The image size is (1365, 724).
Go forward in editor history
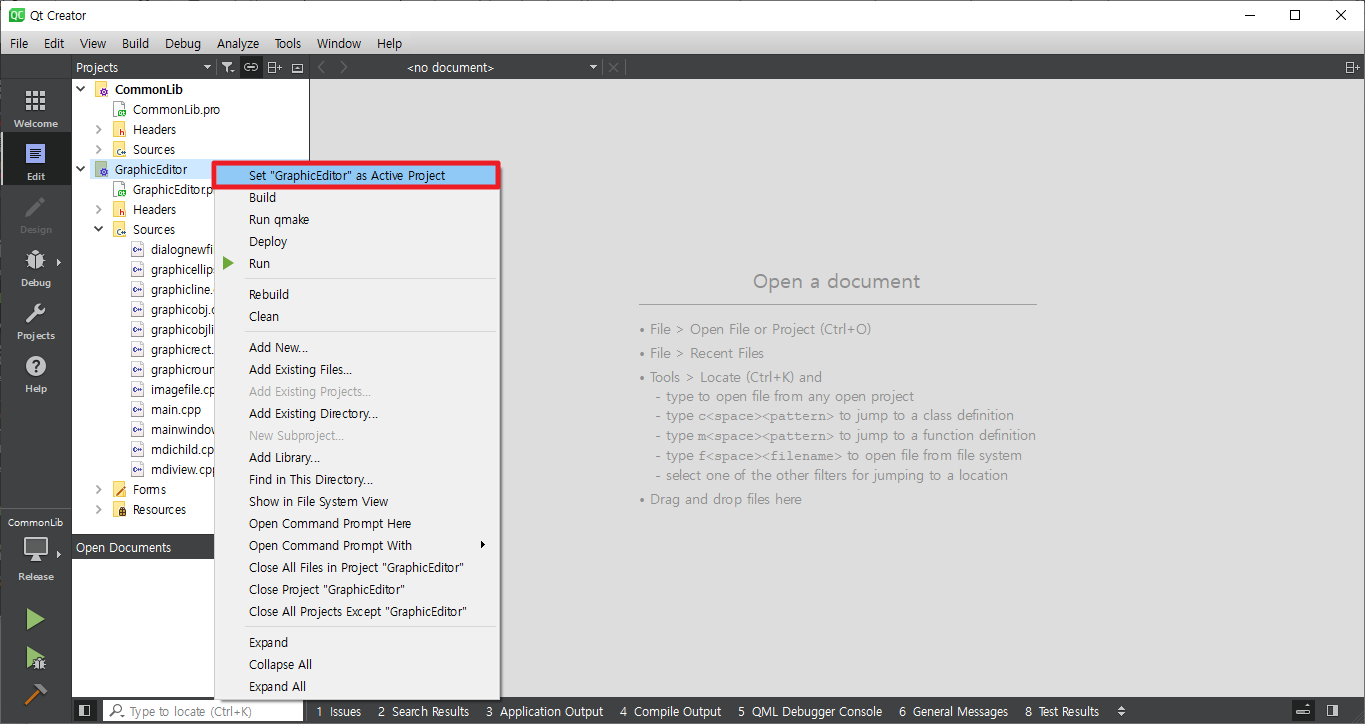[344, 67]
